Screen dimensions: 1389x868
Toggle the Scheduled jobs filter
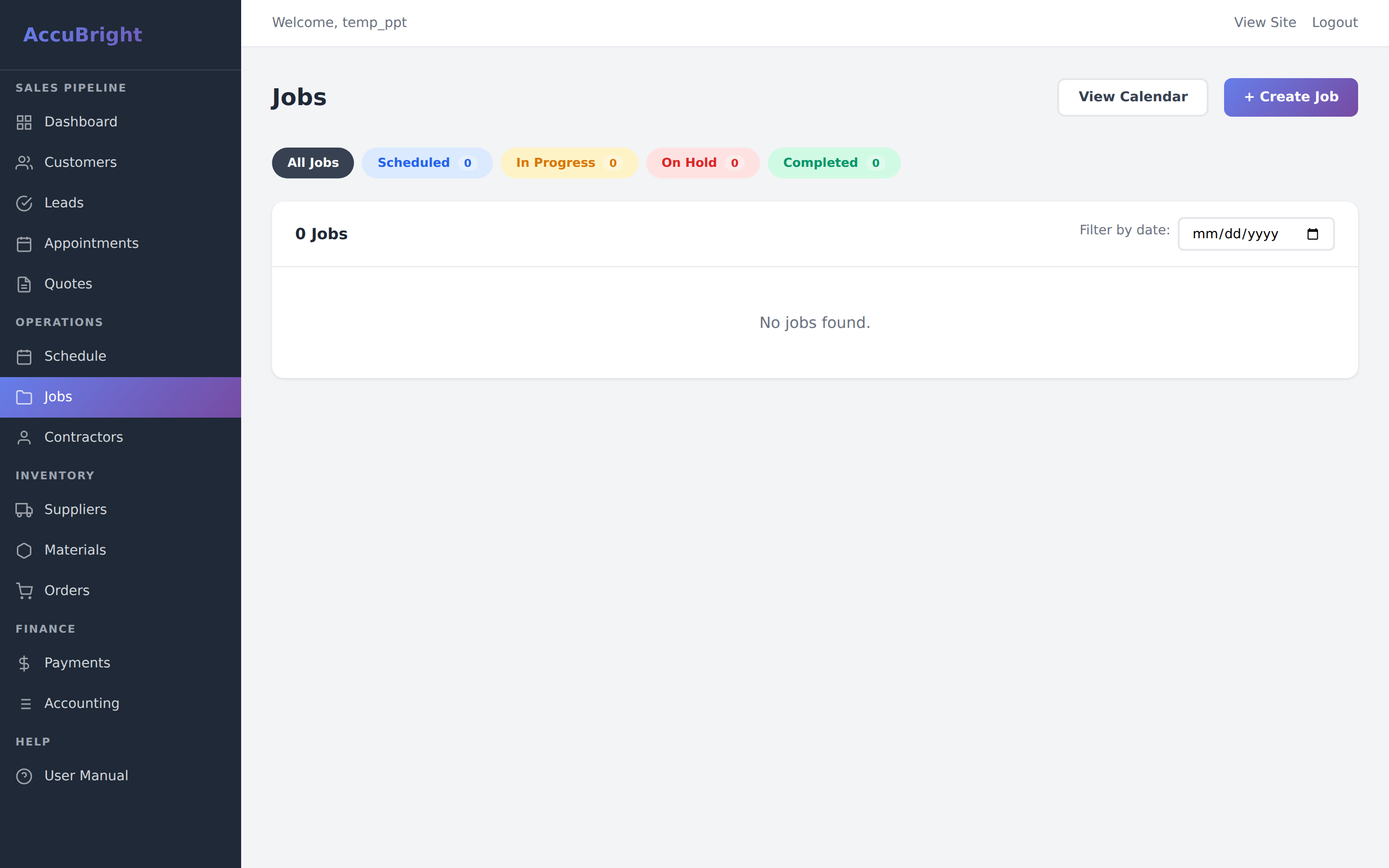[x=426, y=163]
